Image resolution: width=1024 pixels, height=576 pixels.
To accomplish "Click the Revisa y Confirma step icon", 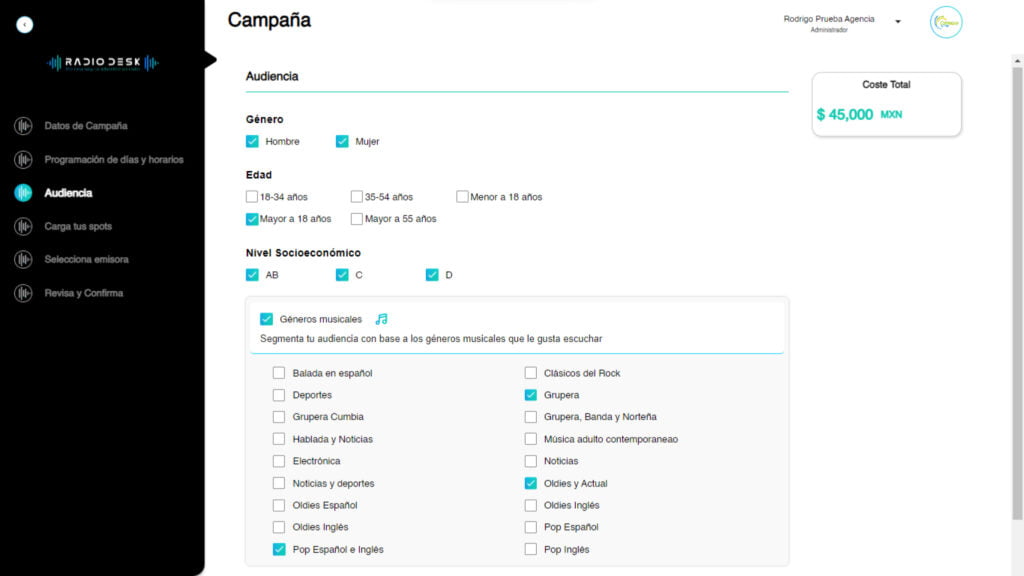I will pos(24,293).
